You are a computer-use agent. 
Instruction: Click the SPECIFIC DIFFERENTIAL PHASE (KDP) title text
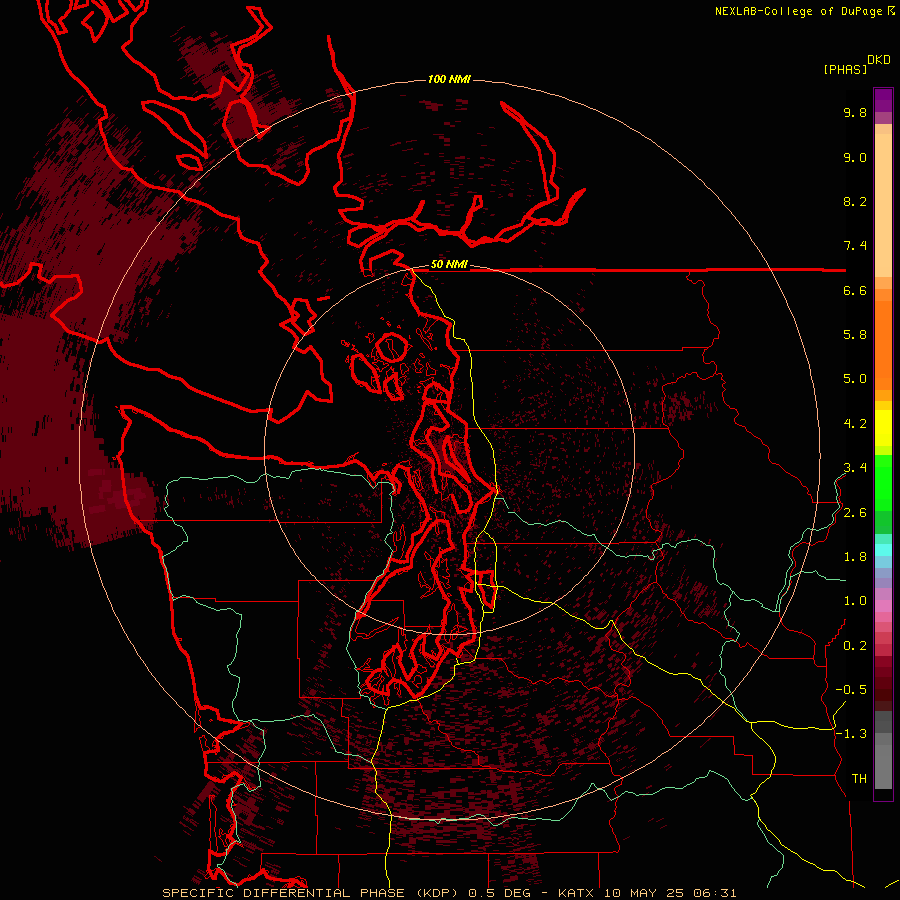pos(311,893)
